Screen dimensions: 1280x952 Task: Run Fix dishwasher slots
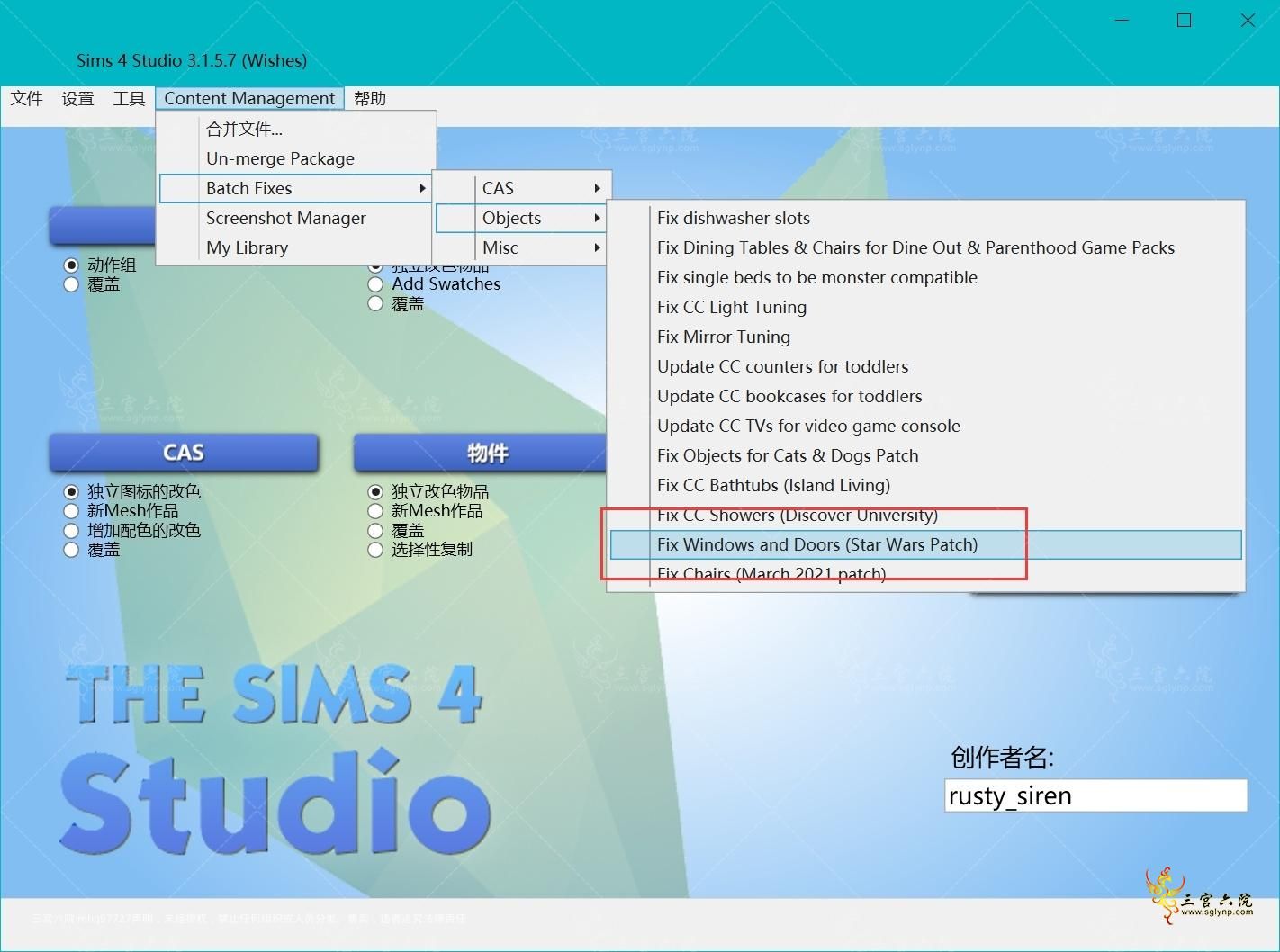pyautogui.click(x=925, y=218)
